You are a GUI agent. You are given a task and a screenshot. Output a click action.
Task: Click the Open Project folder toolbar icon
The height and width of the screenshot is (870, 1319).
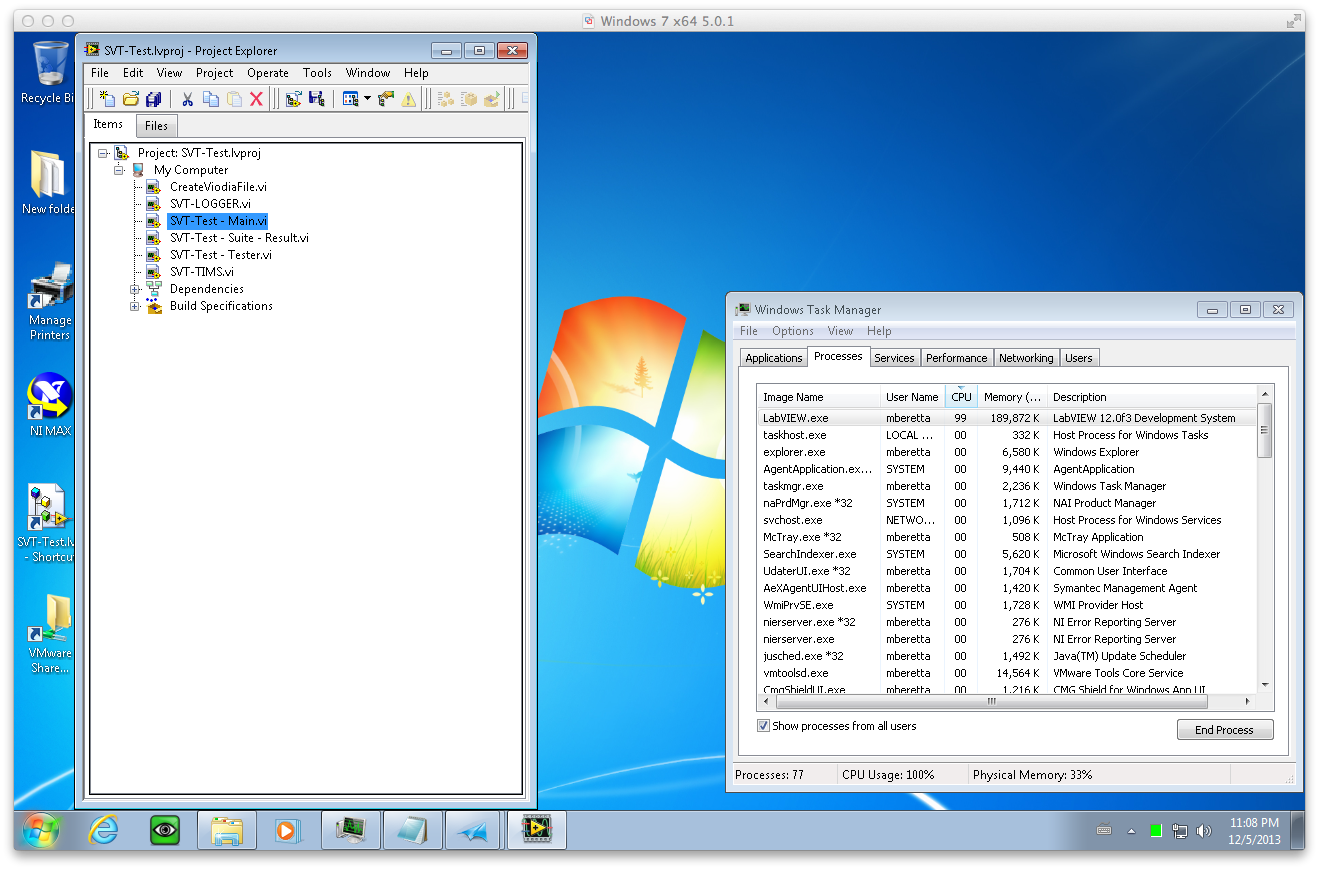pos(130,98)
